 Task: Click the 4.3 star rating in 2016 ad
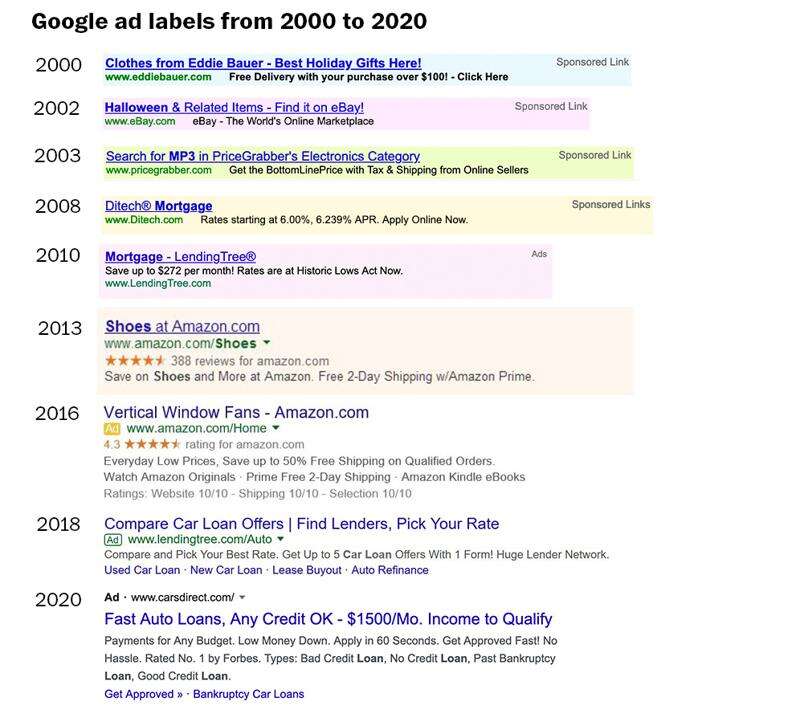(143, 444)
